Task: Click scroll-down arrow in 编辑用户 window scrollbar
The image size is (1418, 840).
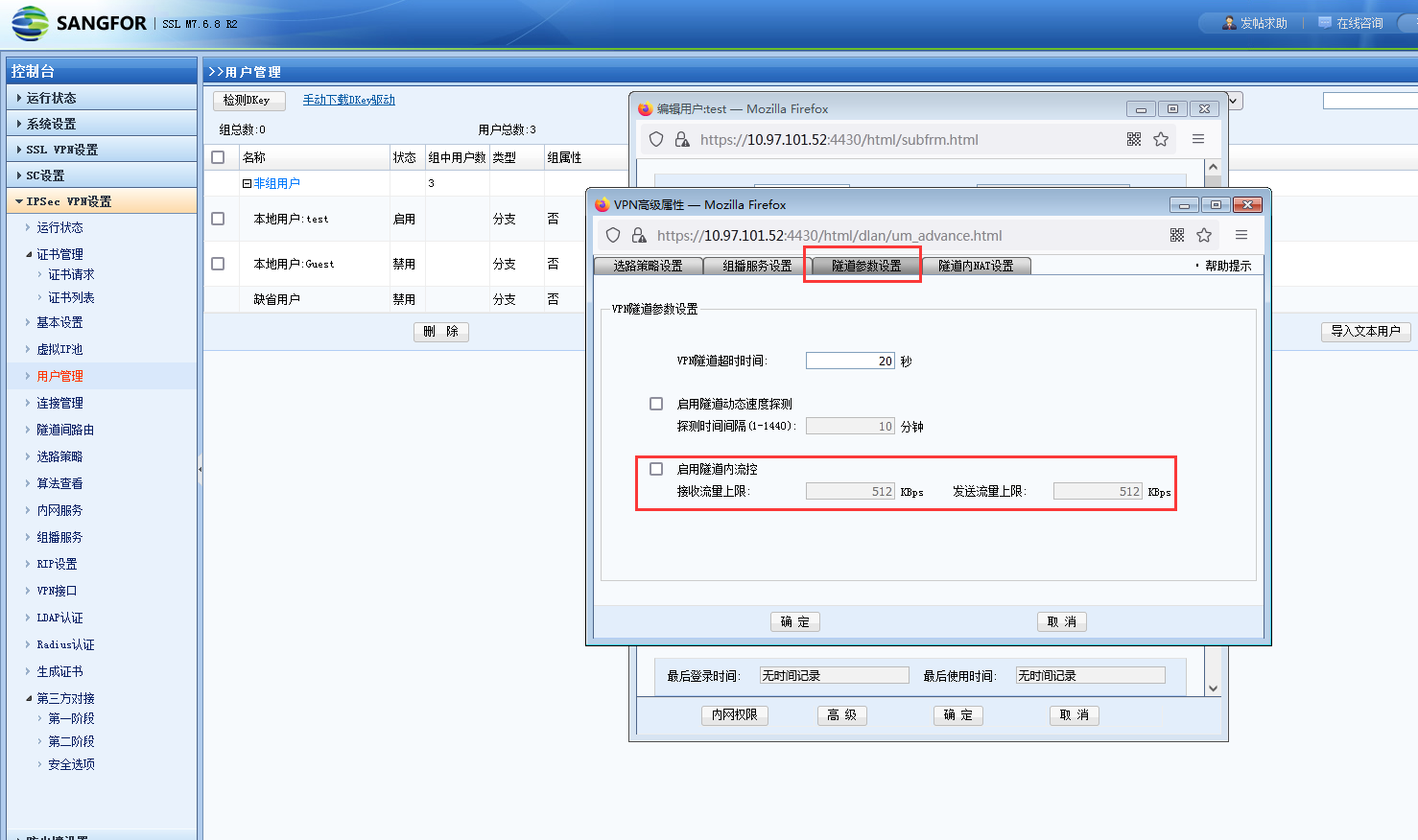Action: (1213, 688)
